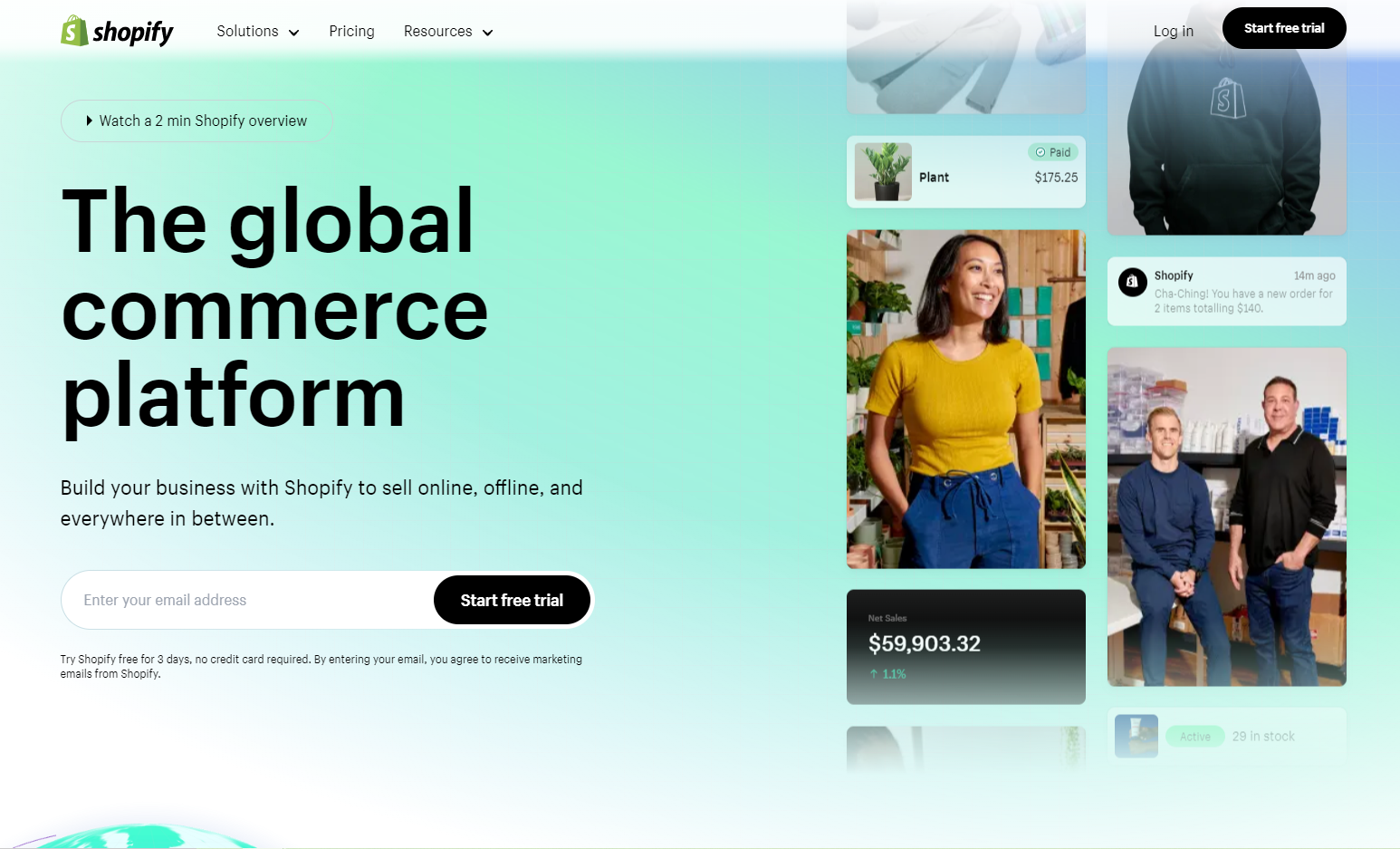This screenshot has height=849, width=1400.
Task: Click the product thumbnail beside Active badge
Action: point(1136,736)
